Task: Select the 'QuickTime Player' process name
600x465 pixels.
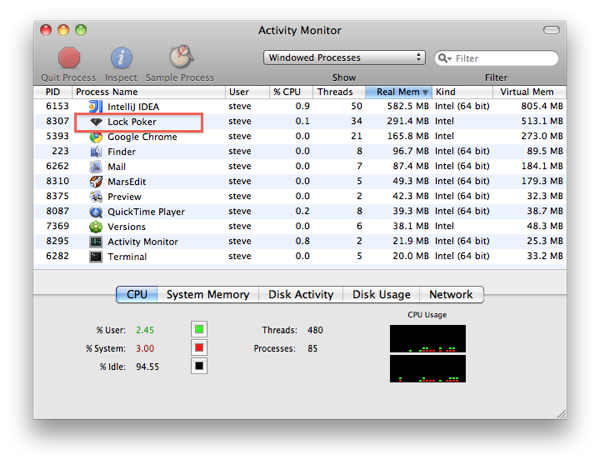Action: point(146,212)
